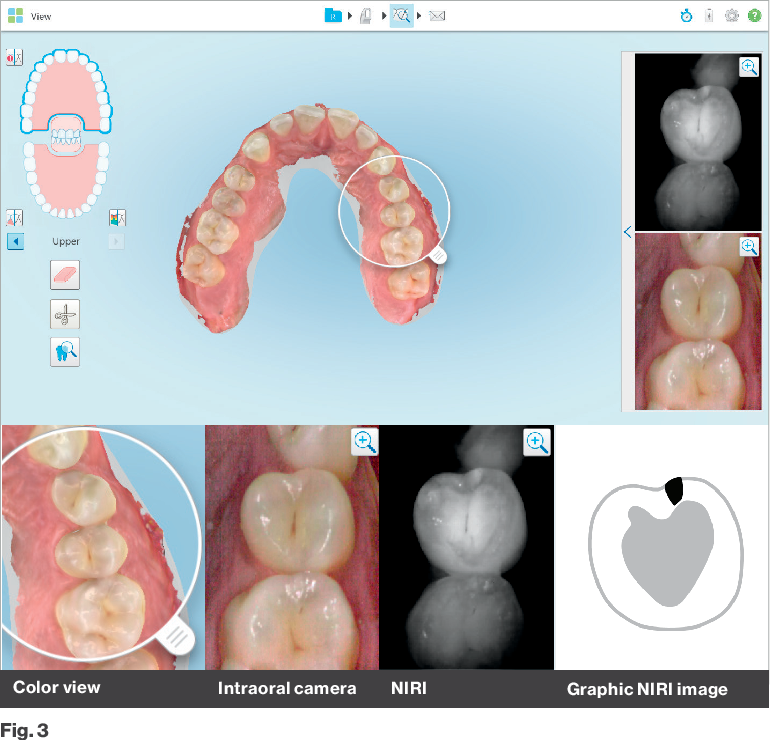Viewport: 770px width, 740px height.
Task: Open the Rx patient card step
Action: click(332, 16)
